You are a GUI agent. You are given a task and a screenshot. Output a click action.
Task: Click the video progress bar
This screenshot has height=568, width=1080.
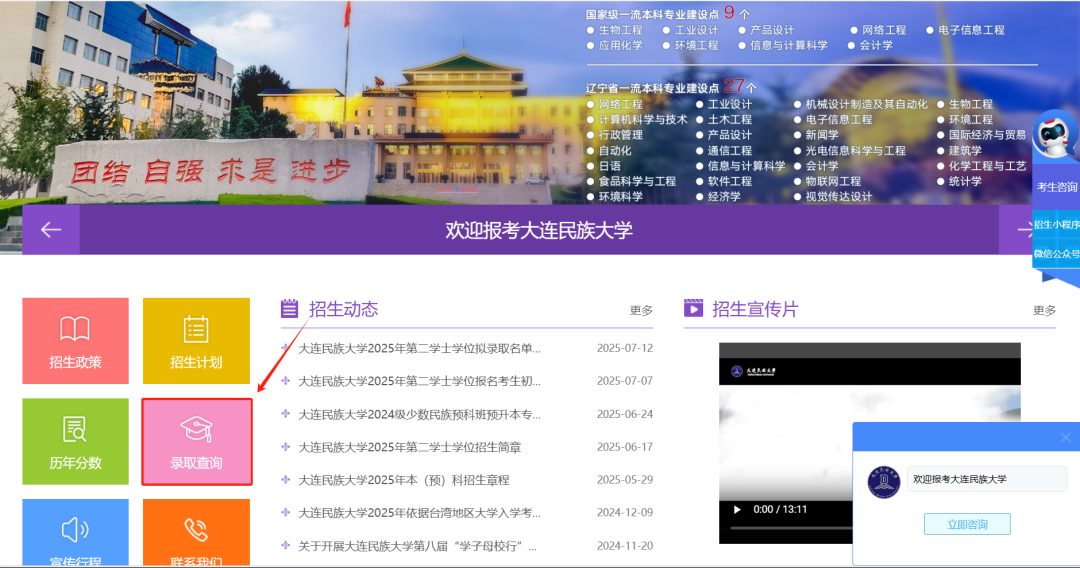[791, 528]
